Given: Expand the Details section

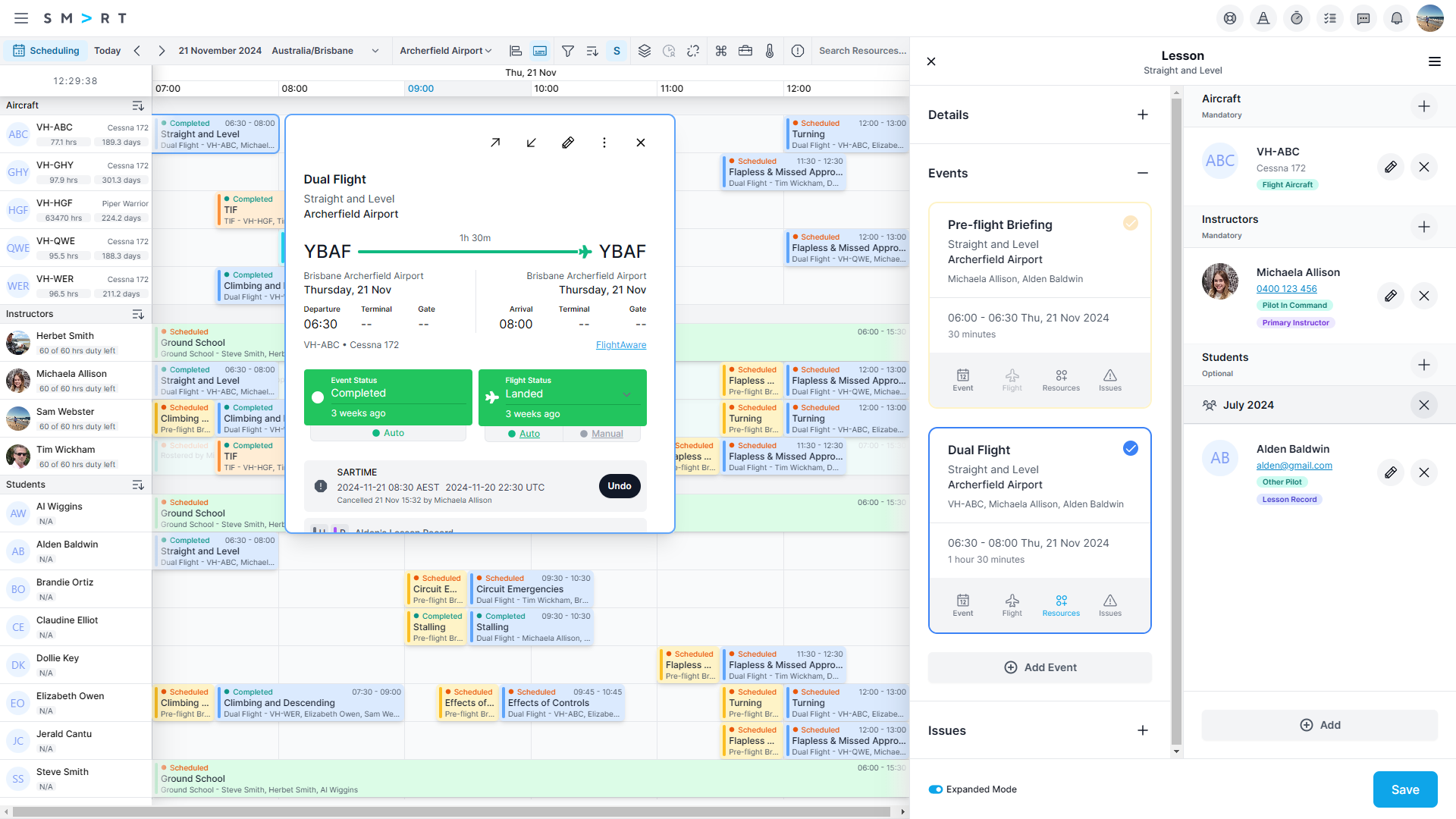Looking at the screenshot, I should [1142, 115].
